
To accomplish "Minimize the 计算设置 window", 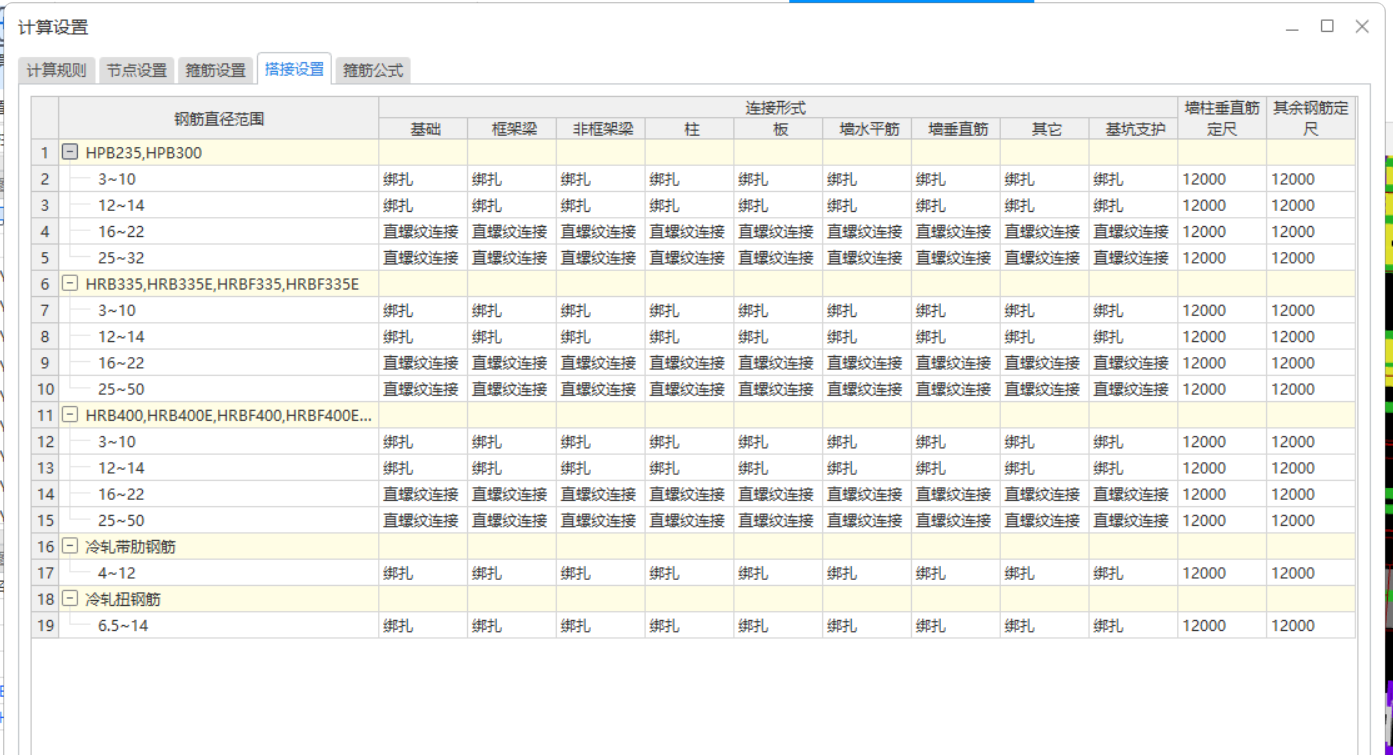I will [1293, 27].
